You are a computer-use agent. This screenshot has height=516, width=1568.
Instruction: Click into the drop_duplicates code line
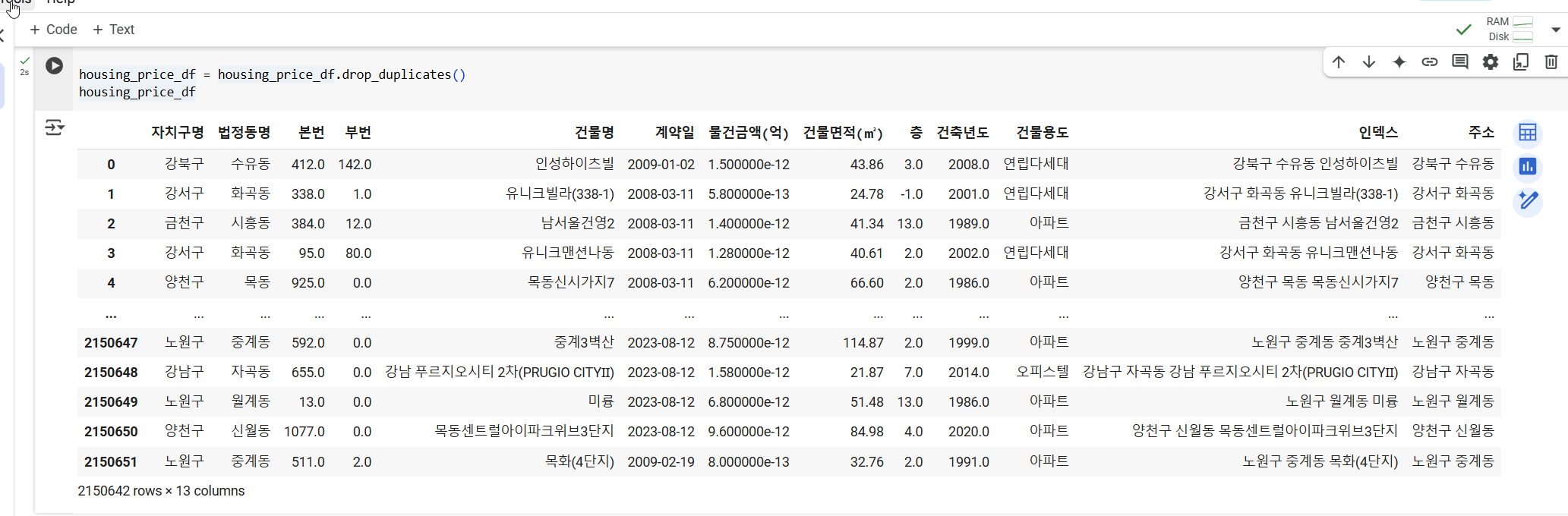(x=272, y=74)
